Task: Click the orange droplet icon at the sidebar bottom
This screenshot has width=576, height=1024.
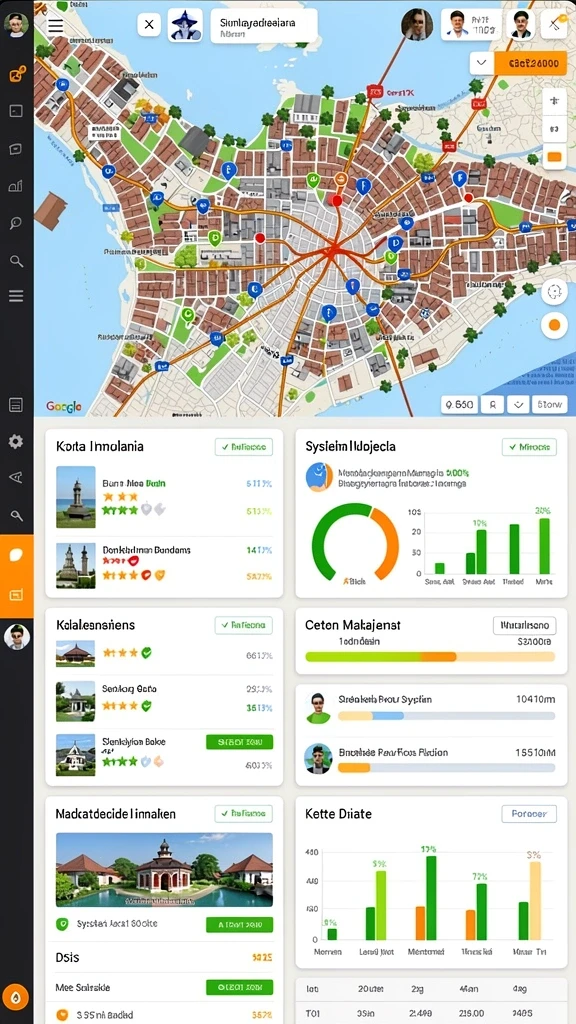Action: [16, 997]
